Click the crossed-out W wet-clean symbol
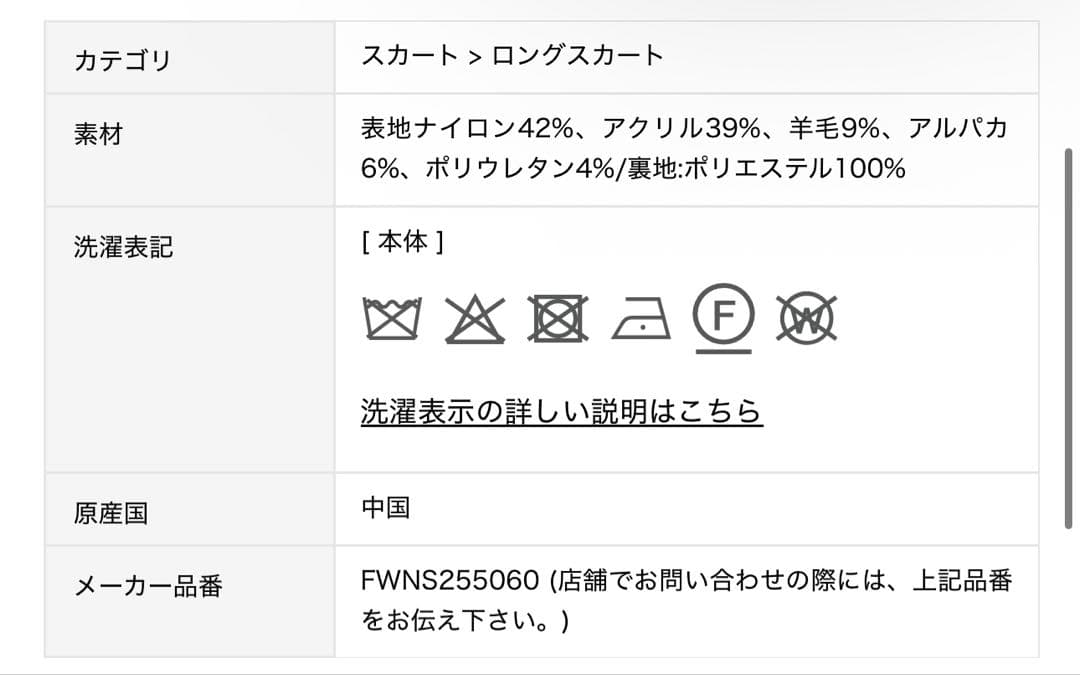The width and height of the screenshot is (1080, 675). (x=807, y=319)
